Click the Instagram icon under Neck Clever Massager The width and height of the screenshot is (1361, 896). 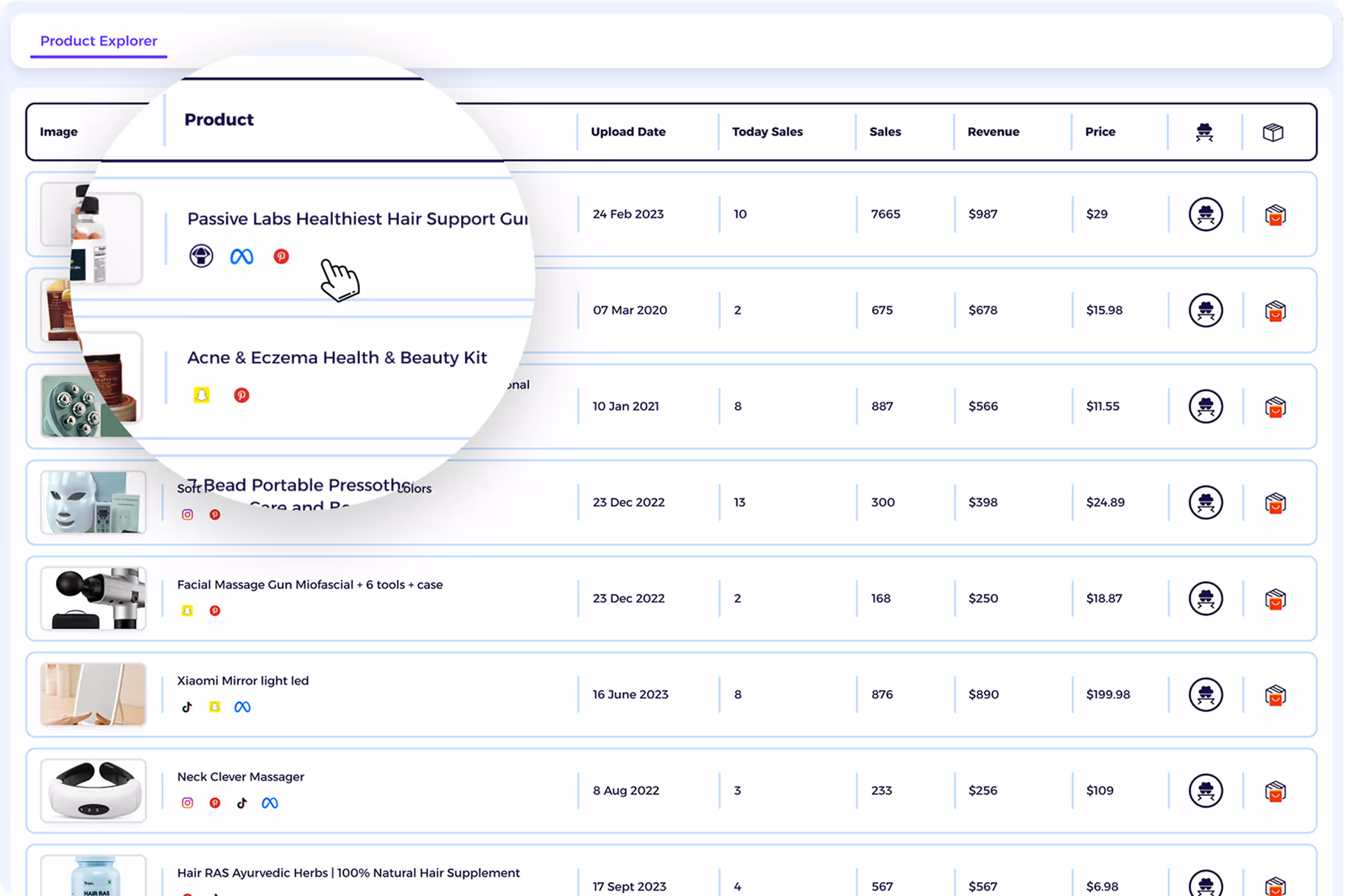[187, 803]
